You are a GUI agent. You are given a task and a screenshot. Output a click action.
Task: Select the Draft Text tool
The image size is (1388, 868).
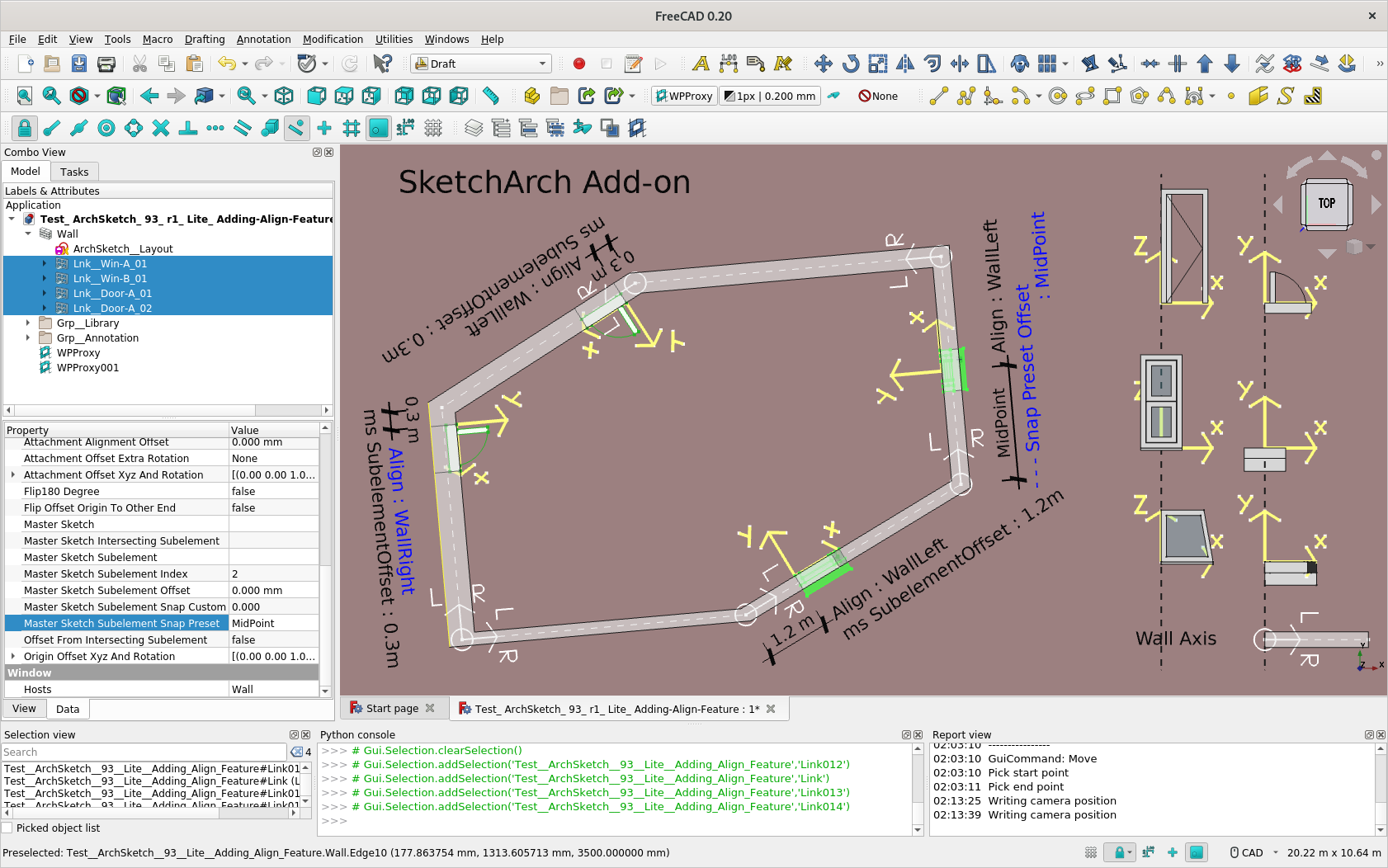point(701,64)
